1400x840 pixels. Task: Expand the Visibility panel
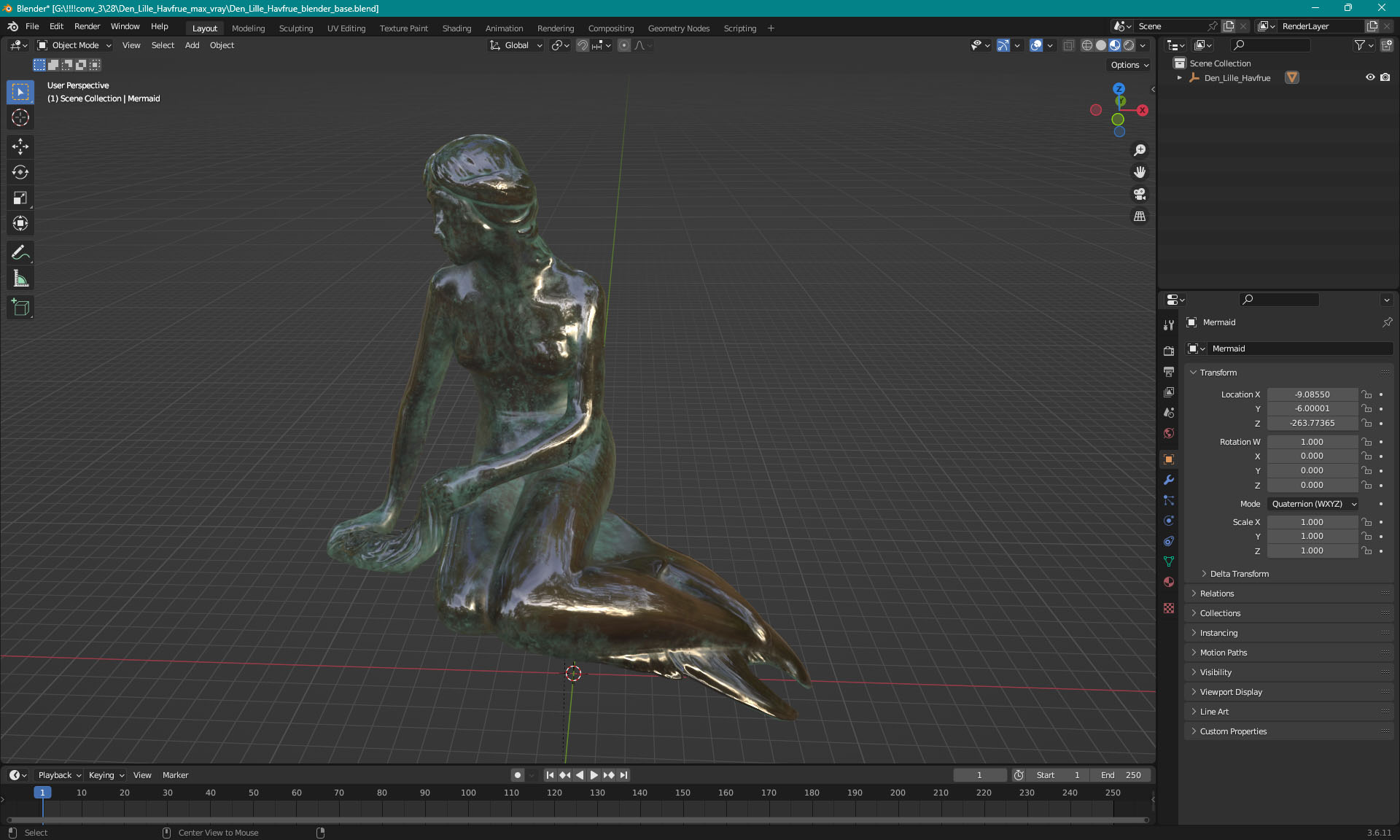coord(1216,672)
